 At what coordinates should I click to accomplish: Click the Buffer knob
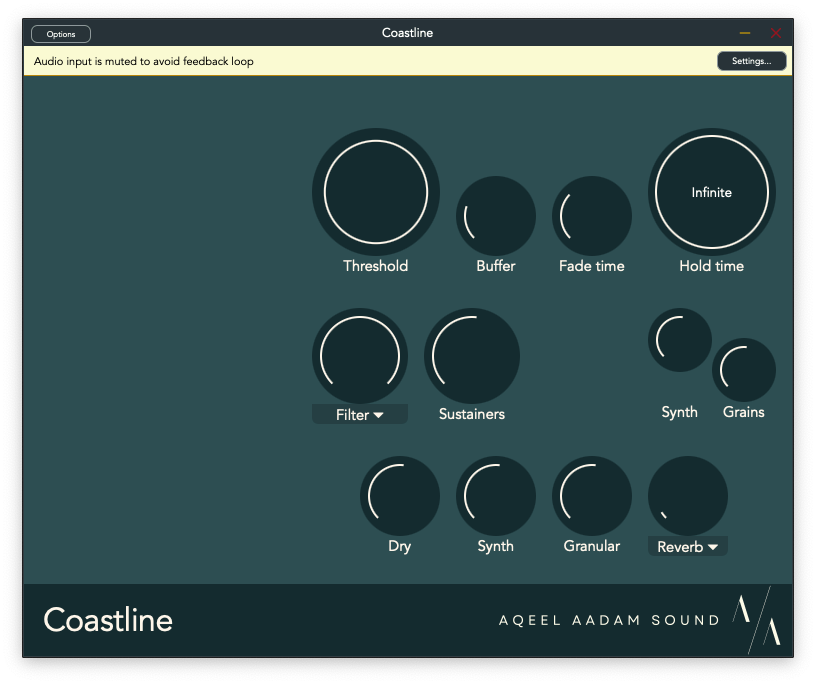point(496,216)
